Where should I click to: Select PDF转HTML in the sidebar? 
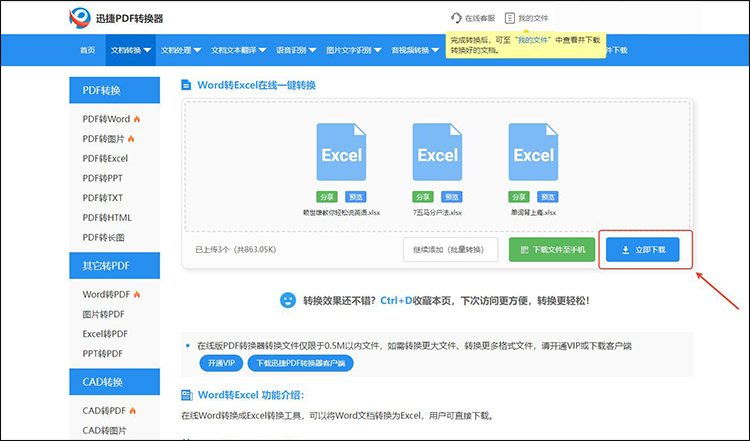click(107, 218)
